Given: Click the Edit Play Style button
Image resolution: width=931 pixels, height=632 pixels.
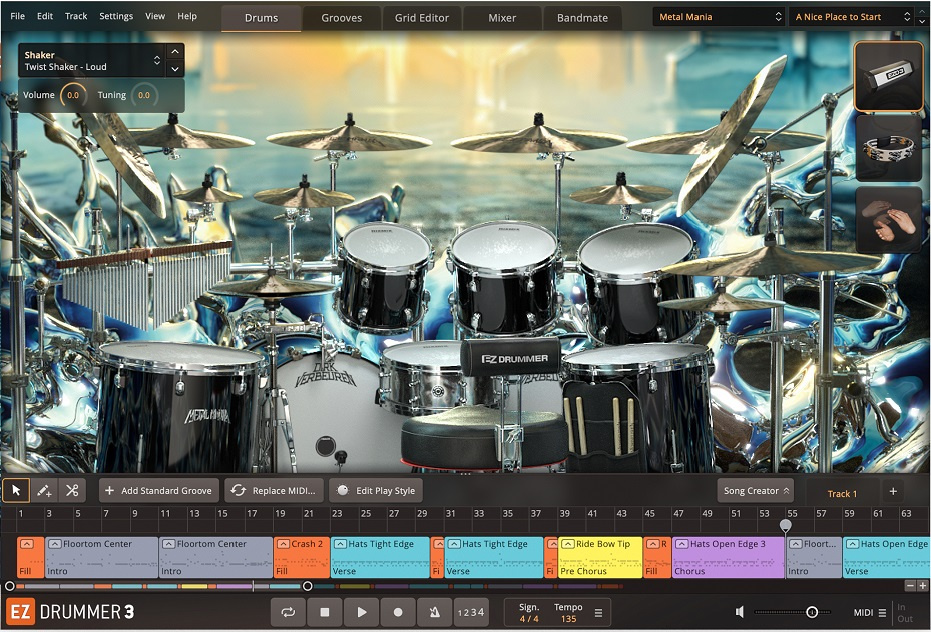Looking at the screenshot, I should coord(375,490).
